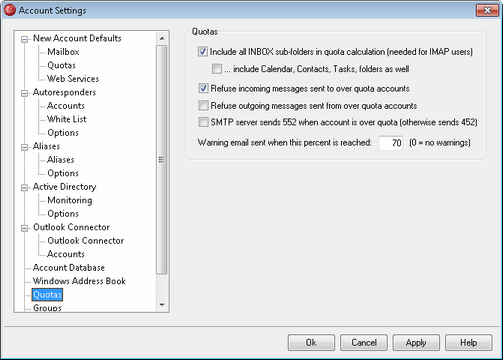This screenshot has height=360, width=503.
Task: Collapse the Active Directory tree node
Action: [x=24, y=188]
